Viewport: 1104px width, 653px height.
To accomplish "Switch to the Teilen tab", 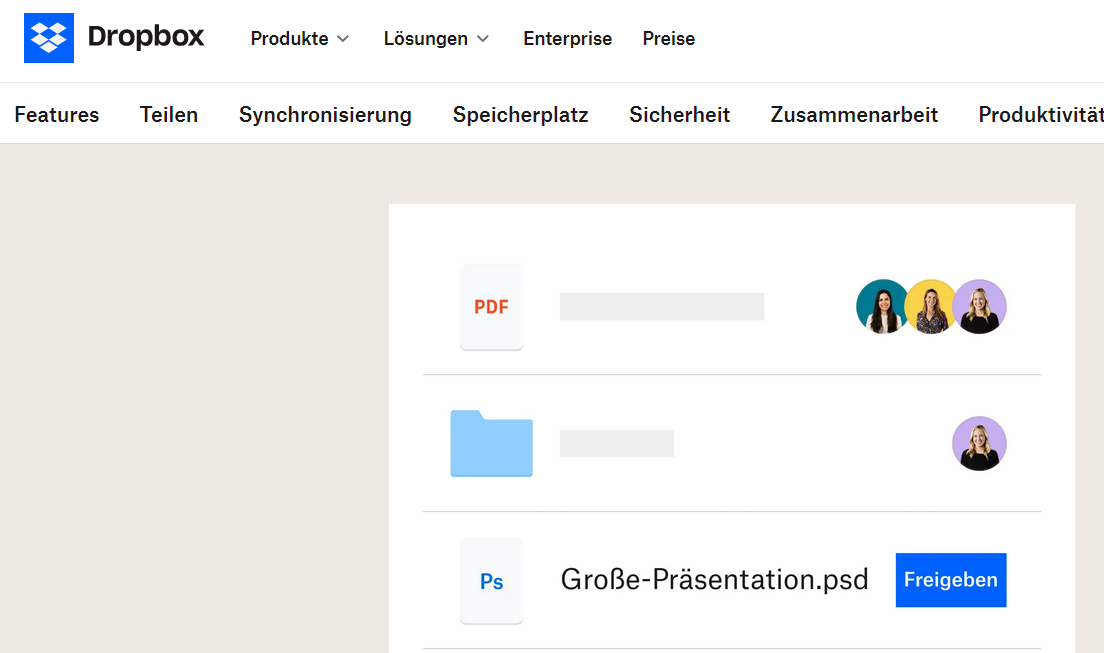I will point(169,114).
